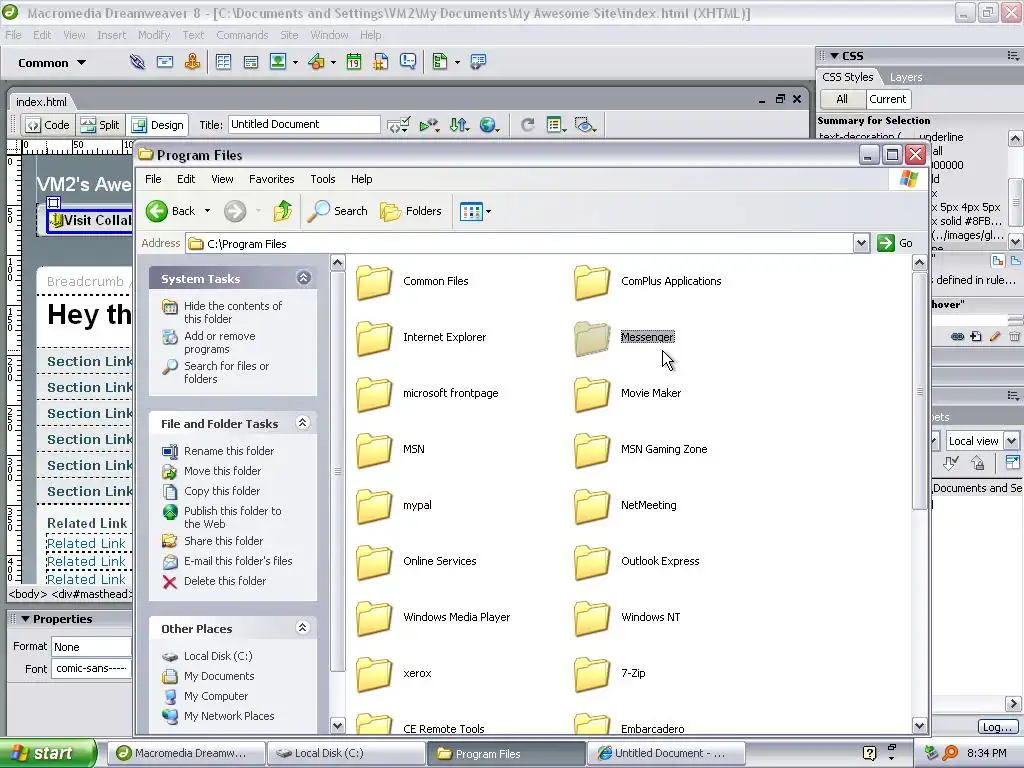Open Search in Explorer toolbar

point(337,211)
